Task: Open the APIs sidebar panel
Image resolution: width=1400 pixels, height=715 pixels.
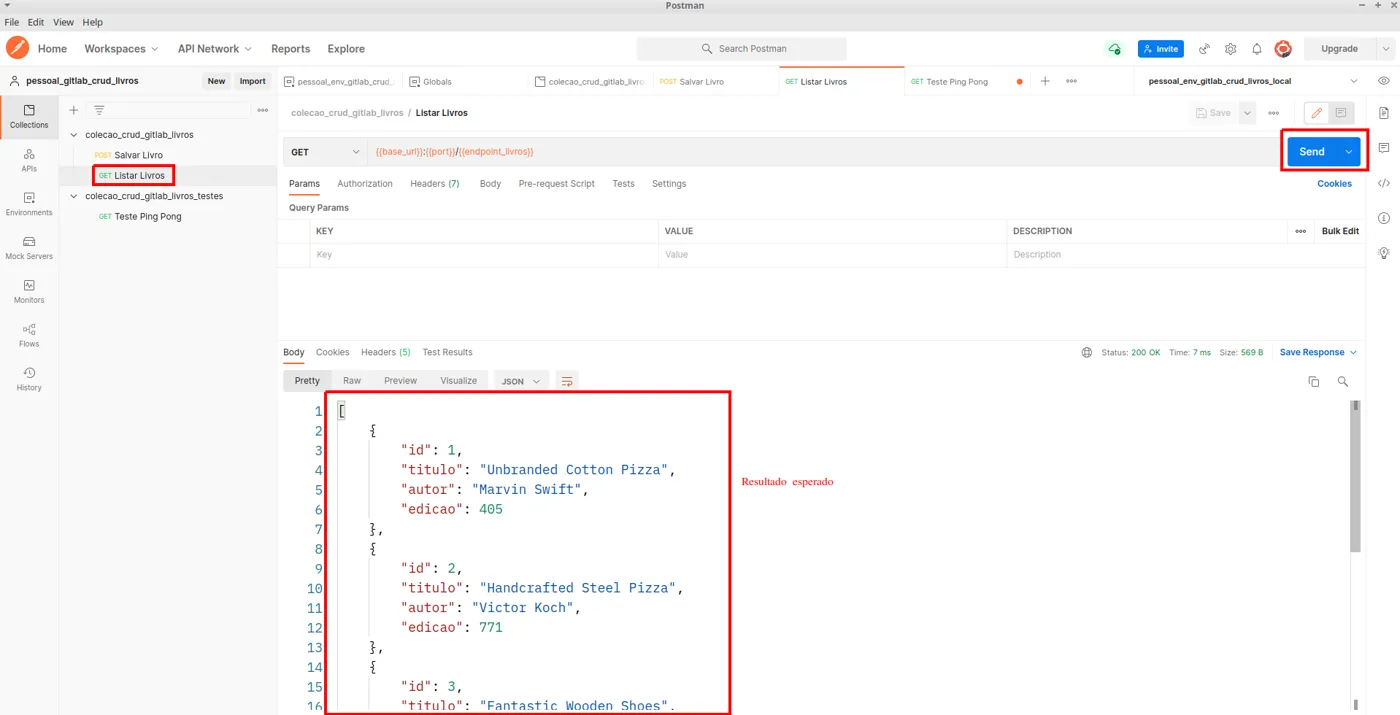Action: [x=29, y=160]
